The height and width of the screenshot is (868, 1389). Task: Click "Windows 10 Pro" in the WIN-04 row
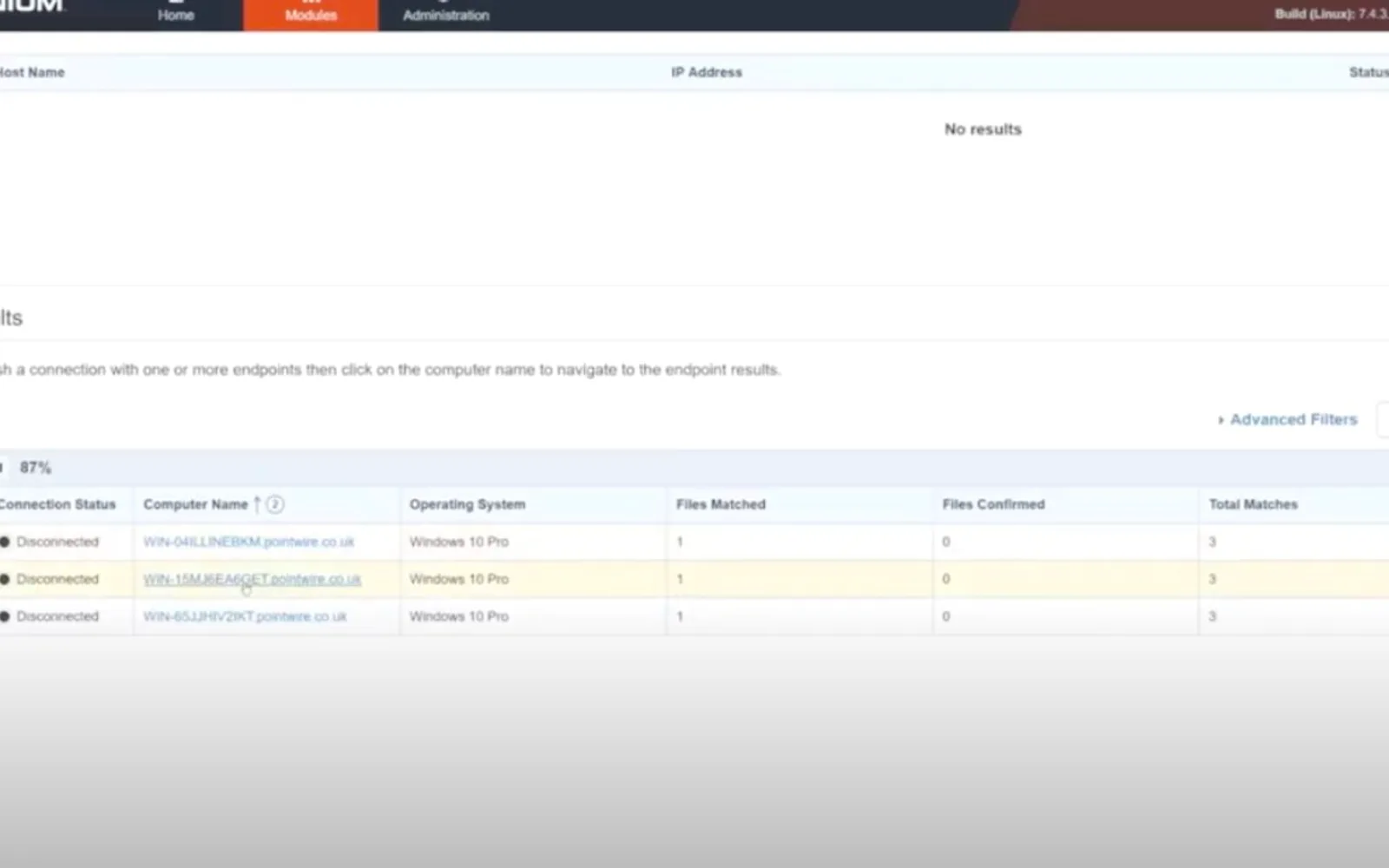(x=459, y=542)
